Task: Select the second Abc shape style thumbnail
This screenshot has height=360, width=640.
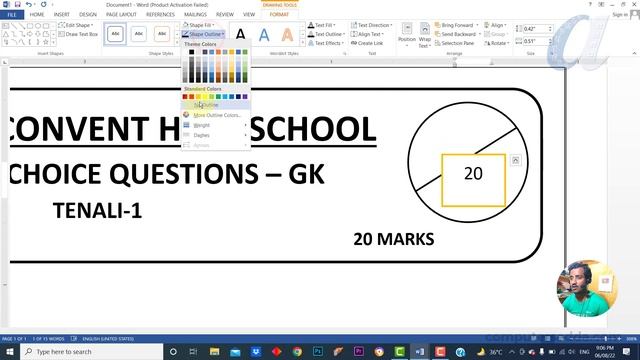Action: coord(139,34)
